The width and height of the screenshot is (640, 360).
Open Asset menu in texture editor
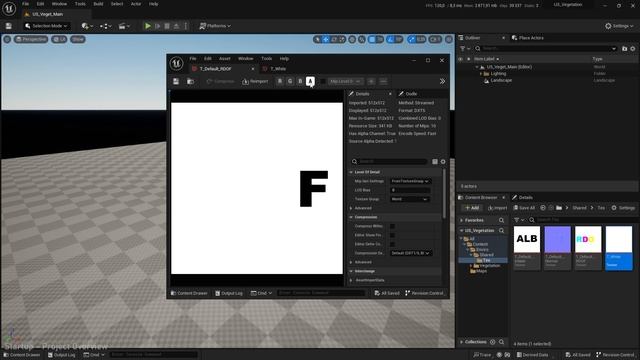click(224, 58)
